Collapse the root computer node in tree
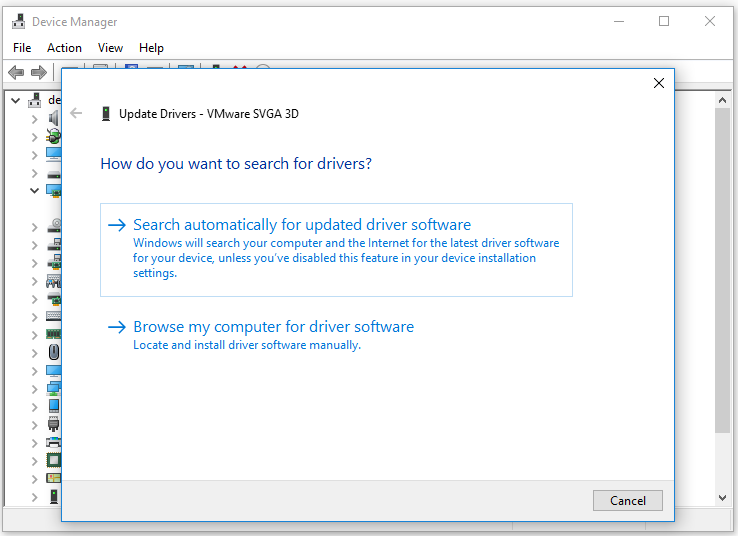738x536 pixels. click(x=16, y=100)
